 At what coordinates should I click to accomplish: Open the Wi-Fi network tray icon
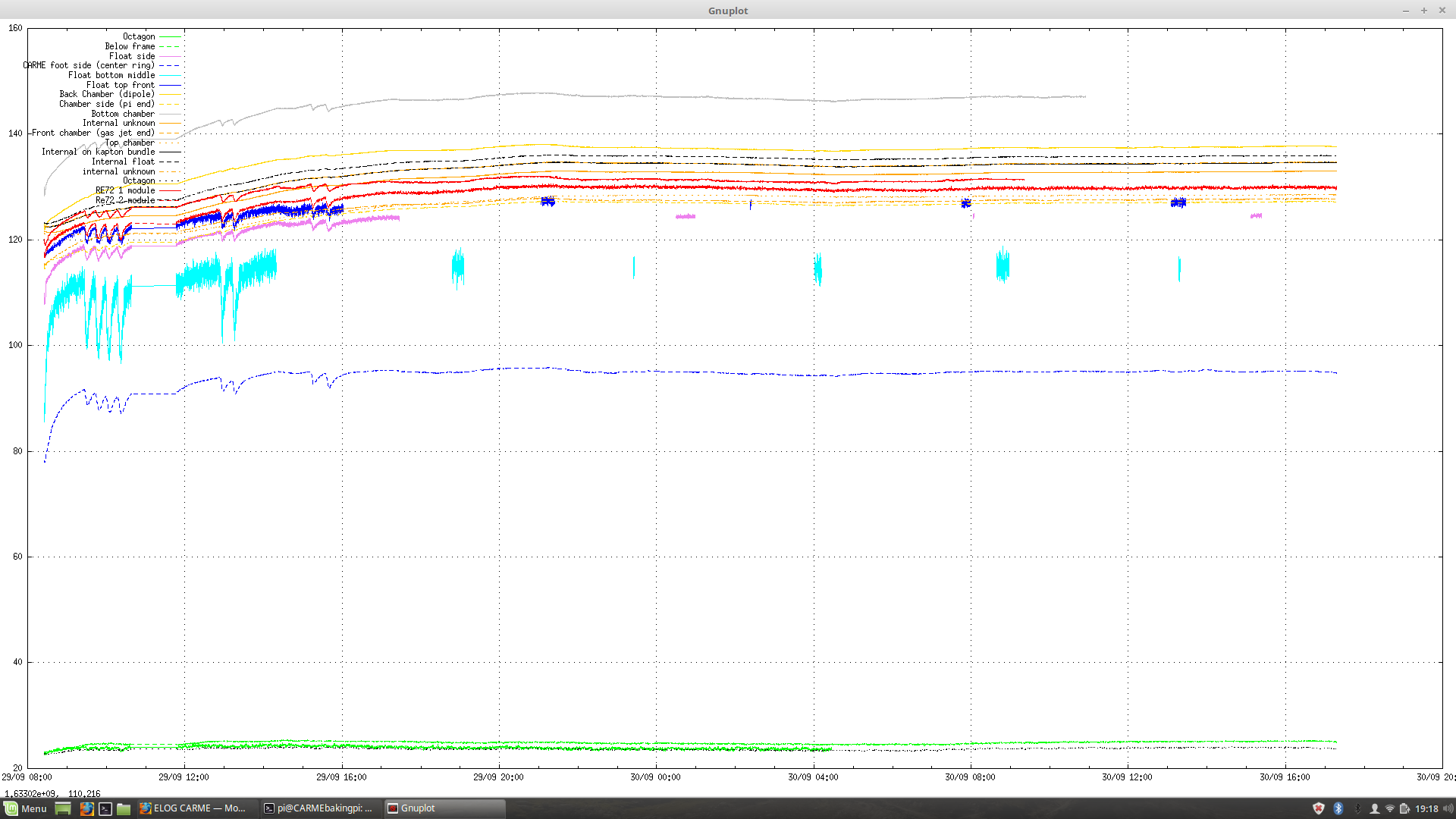pos(1390,808)
